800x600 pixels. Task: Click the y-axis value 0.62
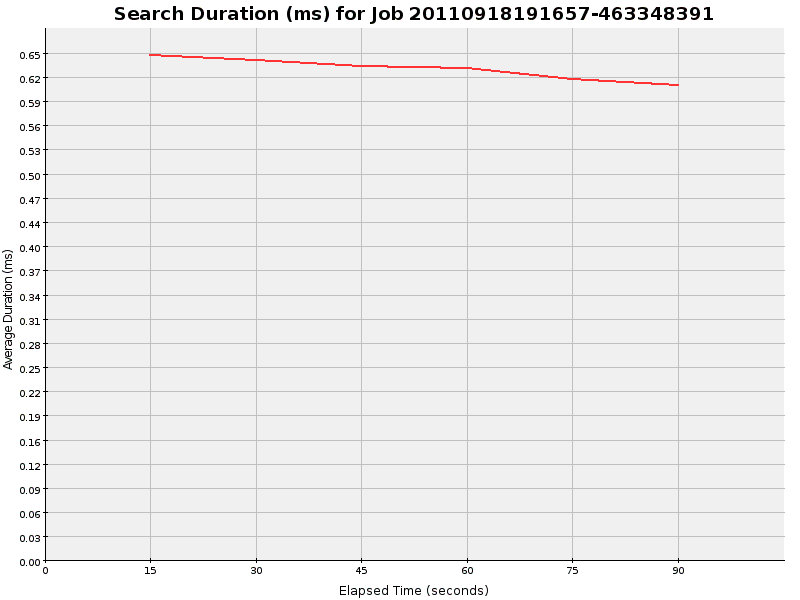point(30,79)
